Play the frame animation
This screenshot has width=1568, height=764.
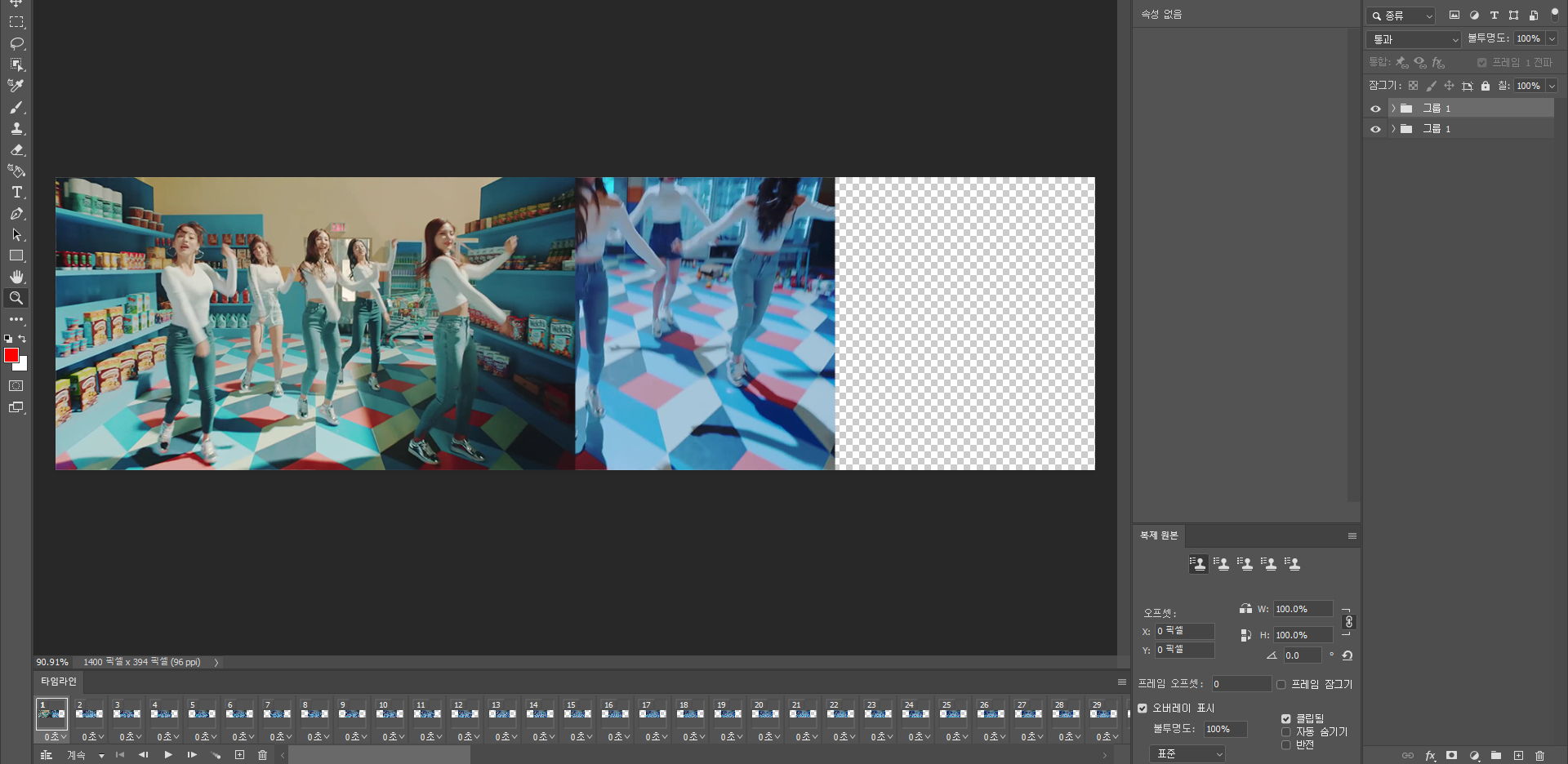(x=168, y=755)
